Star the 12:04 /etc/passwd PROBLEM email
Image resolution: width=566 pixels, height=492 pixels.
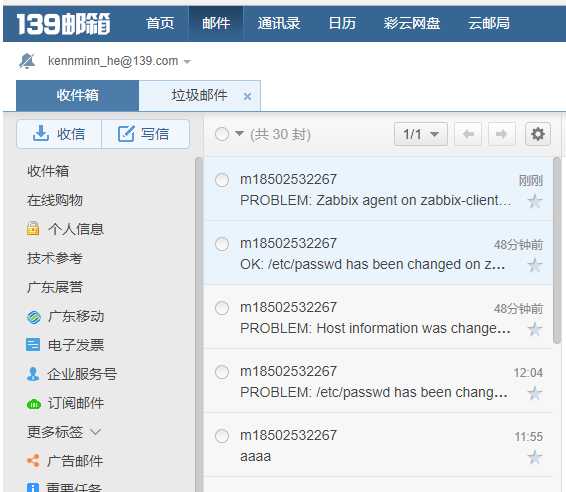[x=535, y=393]
